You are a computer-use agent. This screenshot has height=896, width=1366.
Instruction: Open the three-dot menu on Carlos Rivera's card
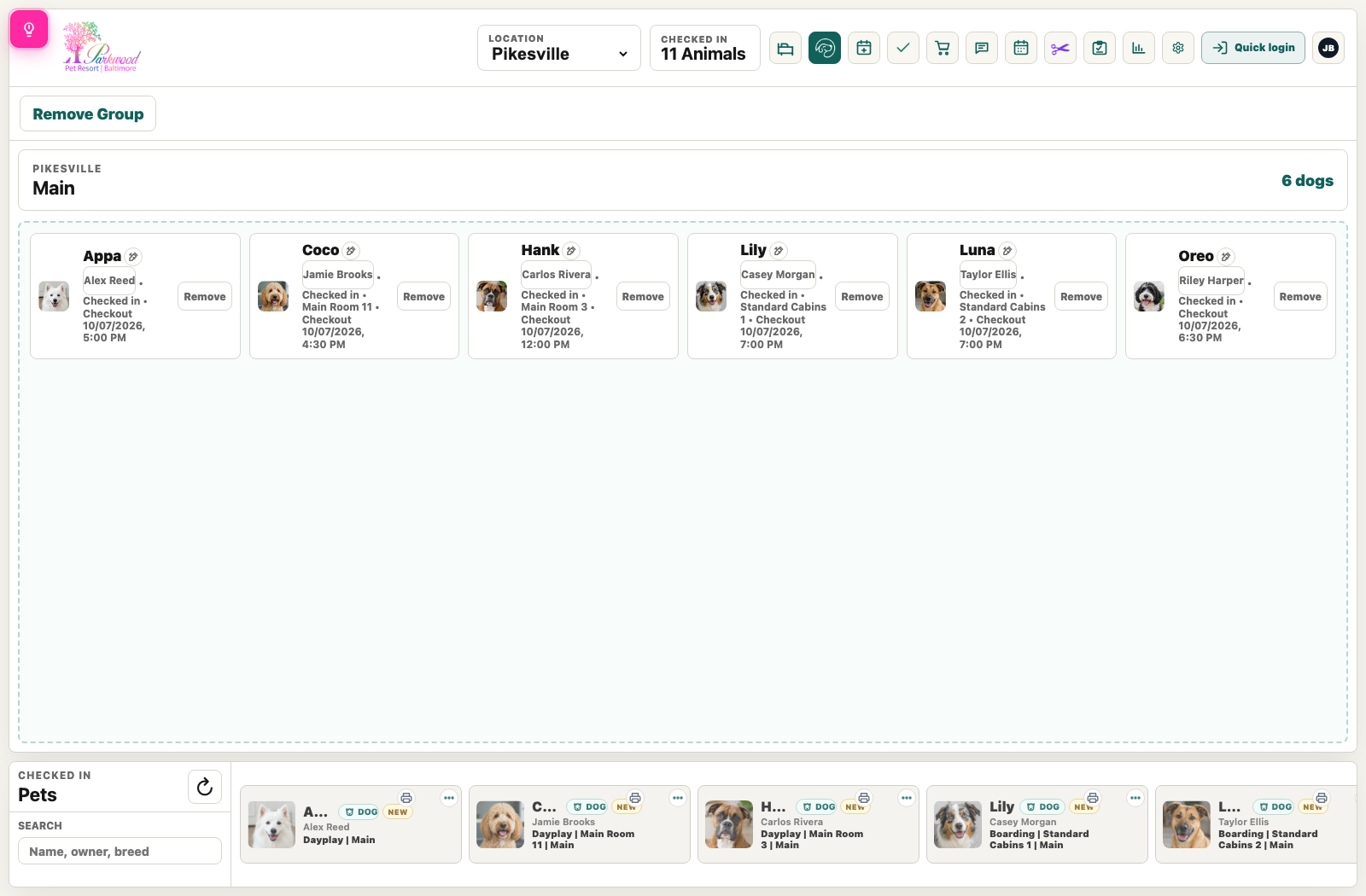907,798
